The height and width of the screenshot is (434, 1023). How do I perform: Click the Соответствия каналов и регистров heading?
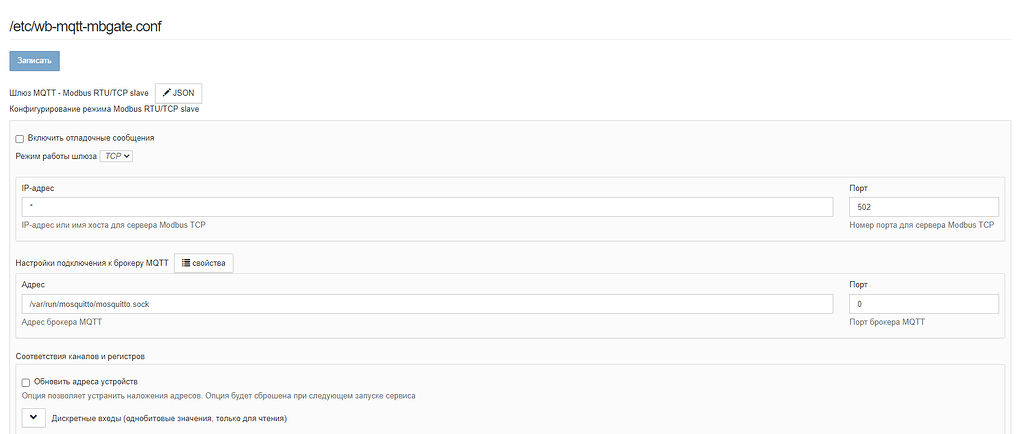[x=87, y=355]
